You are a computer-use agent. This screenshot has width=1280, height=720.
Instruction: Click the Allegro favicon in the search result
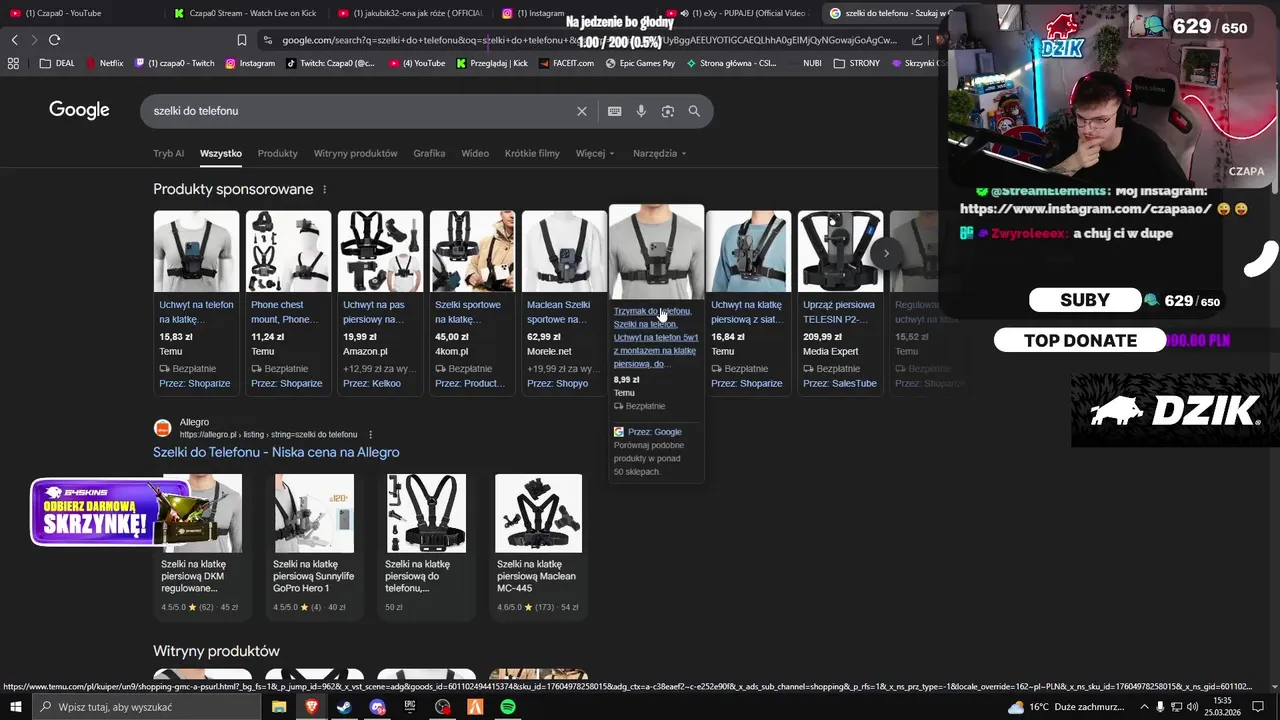(162, 428)
